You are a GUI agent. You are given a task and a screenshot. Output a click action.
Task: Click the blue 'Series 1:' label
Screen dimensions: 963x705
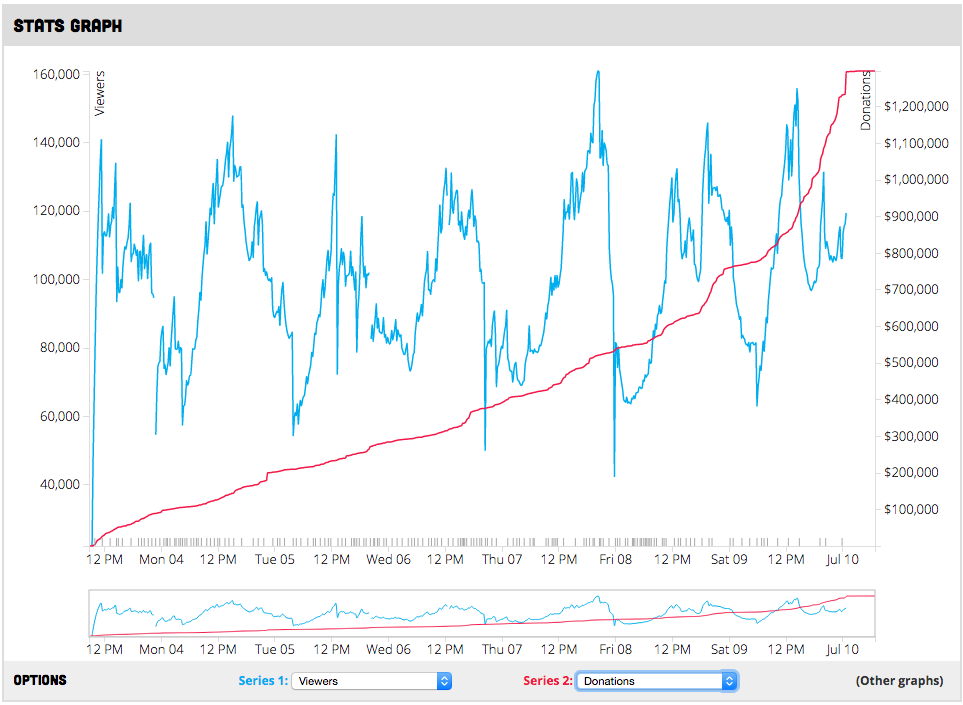[x=263, y=681]
